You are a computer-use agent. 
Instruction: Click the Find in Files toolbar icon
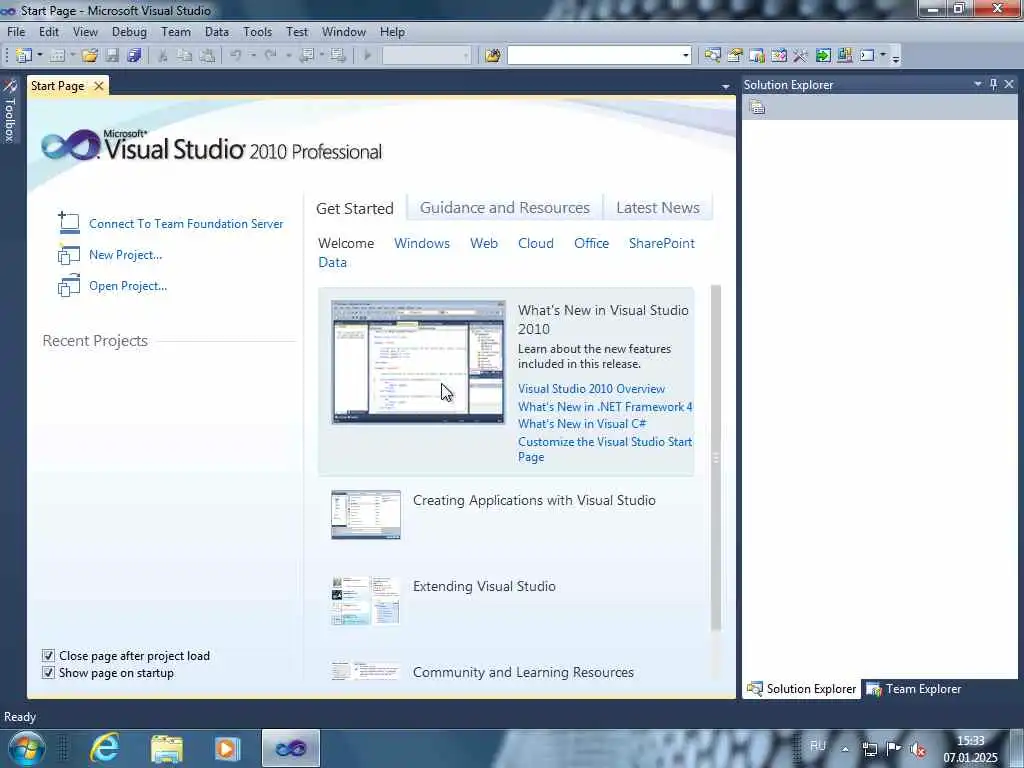492,56
